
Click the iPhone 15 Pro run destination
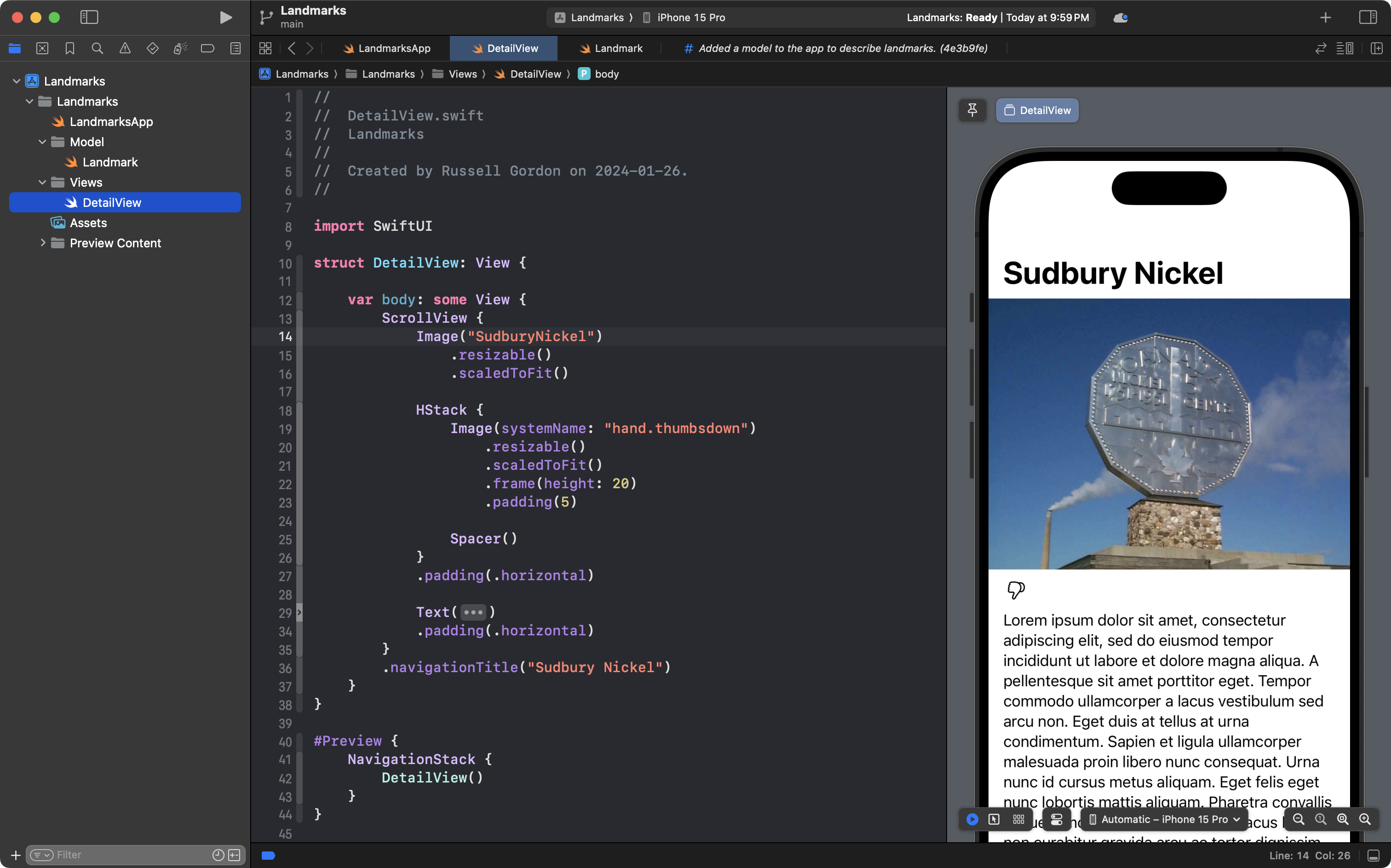click(689, 17)
